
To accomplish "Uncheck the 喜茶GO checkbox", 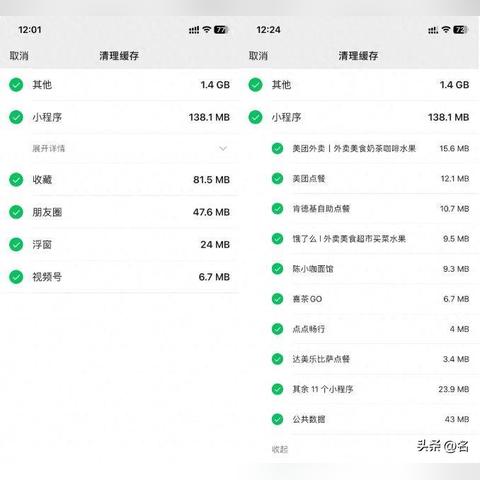I will coord(277,299).
